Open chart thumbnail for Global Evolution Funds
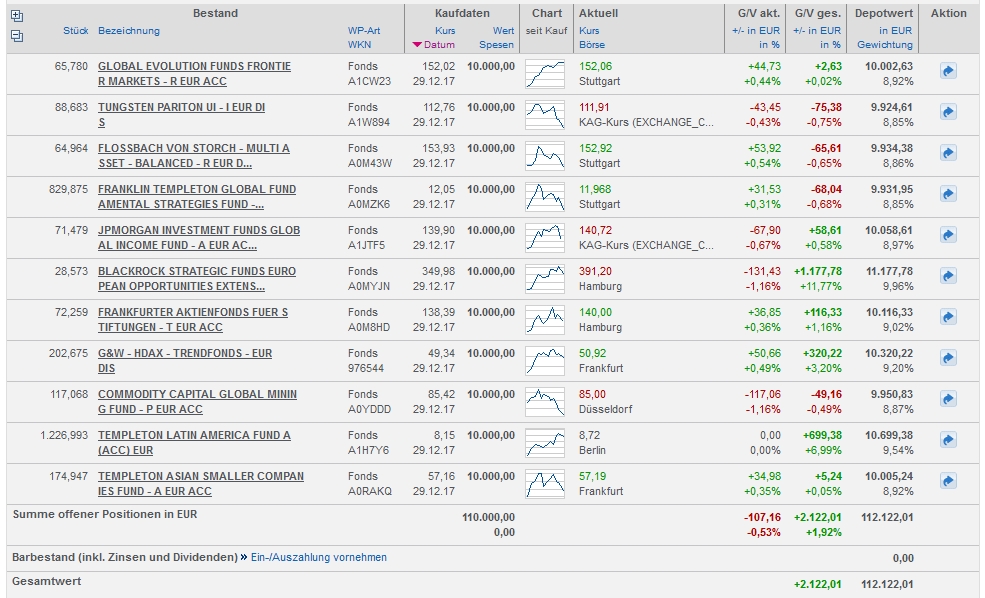This screenshot has width=985, height=598. 545,73
